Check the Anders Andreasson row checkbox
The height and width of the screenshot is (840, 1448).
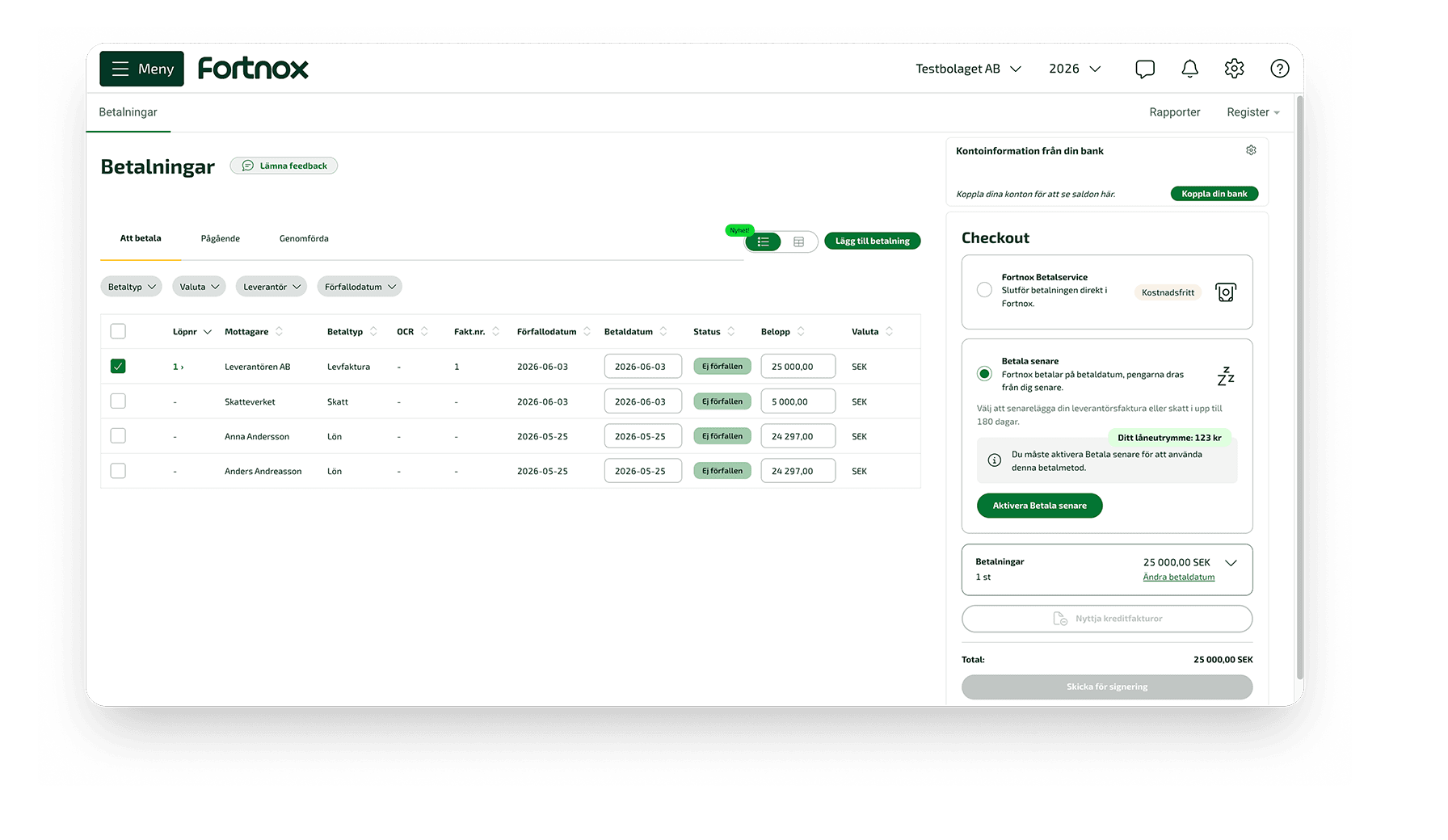pyautogui.click(x=118, y=470)
